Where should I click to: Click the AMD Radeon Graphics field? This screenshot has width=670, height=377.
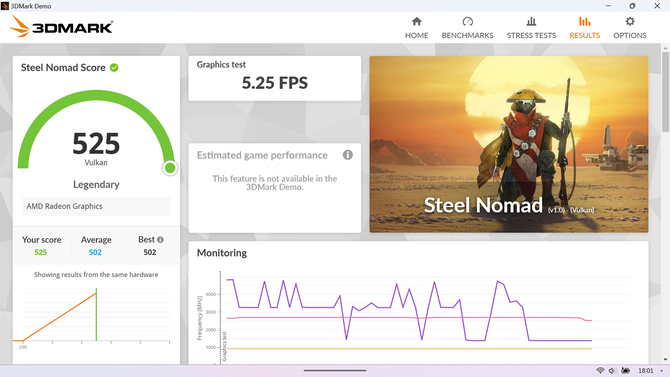click(96, 206)
